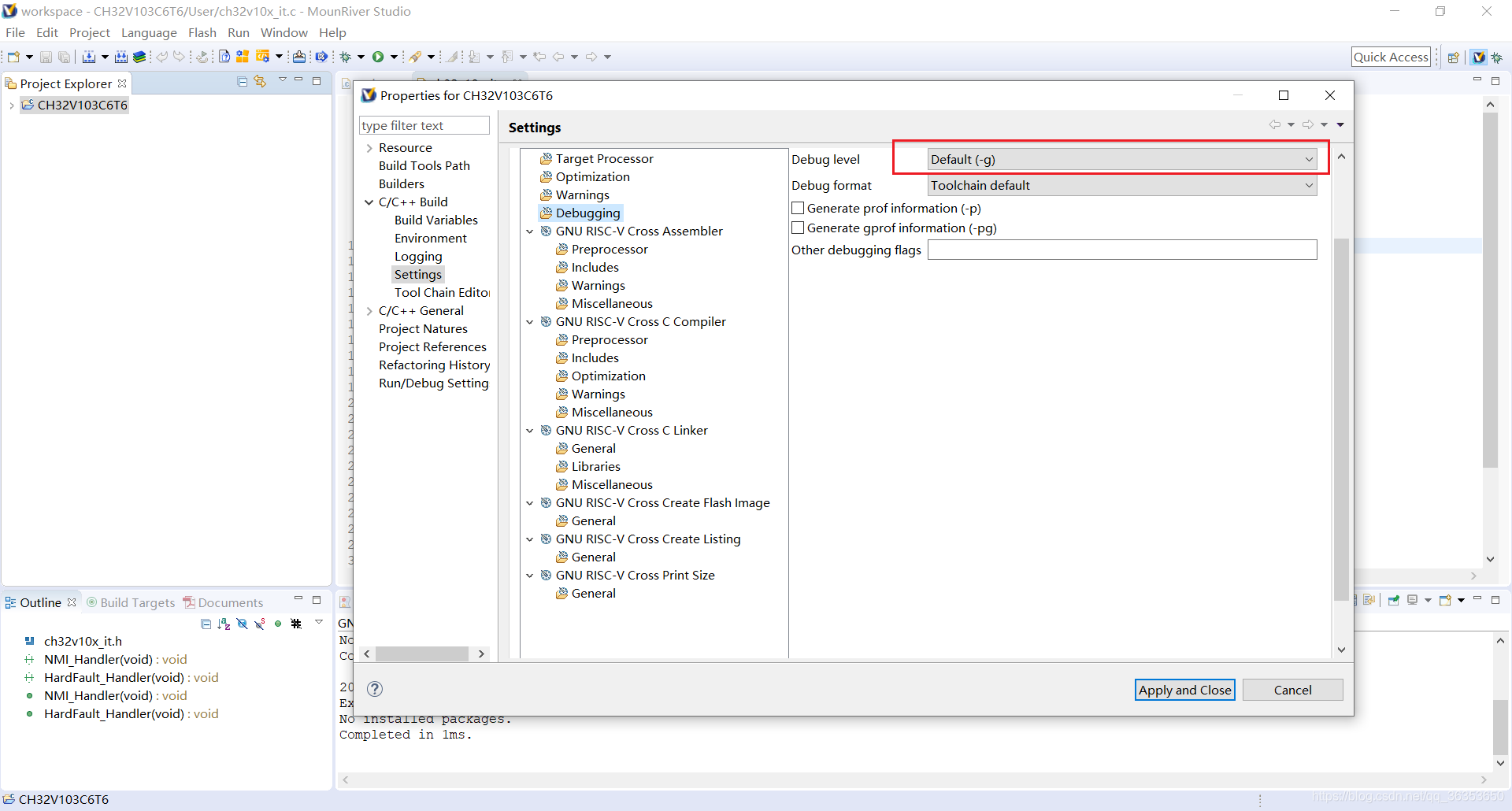Switch to Documents tab
This screenshot has width=1512, height=811.
[223, 602]
